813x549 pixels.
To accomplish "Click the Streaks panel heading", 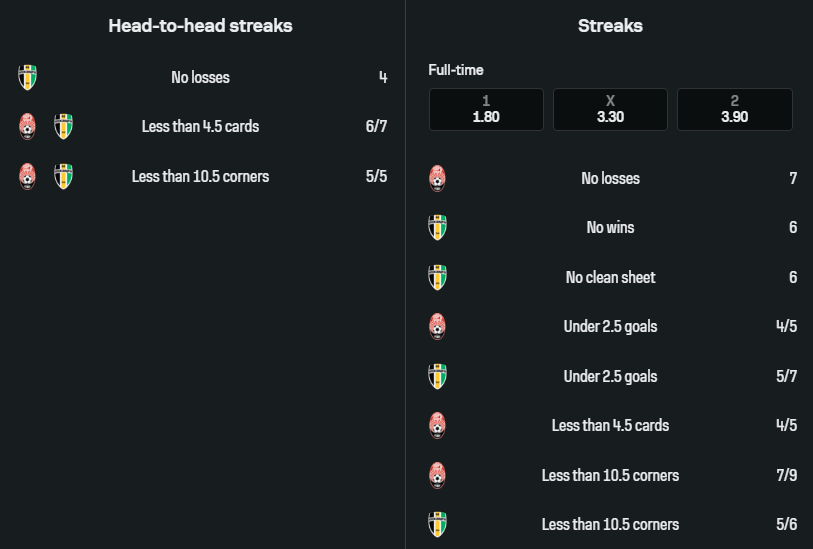I will 610,26.
